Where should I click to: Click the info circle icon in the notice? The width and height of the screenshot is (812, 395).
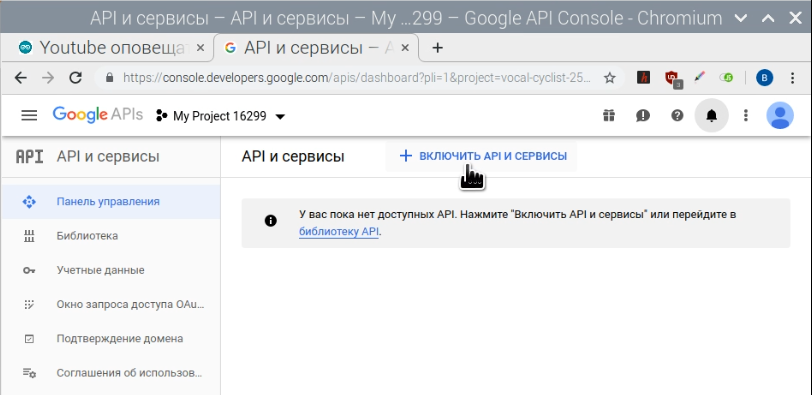tap(270, 221)
